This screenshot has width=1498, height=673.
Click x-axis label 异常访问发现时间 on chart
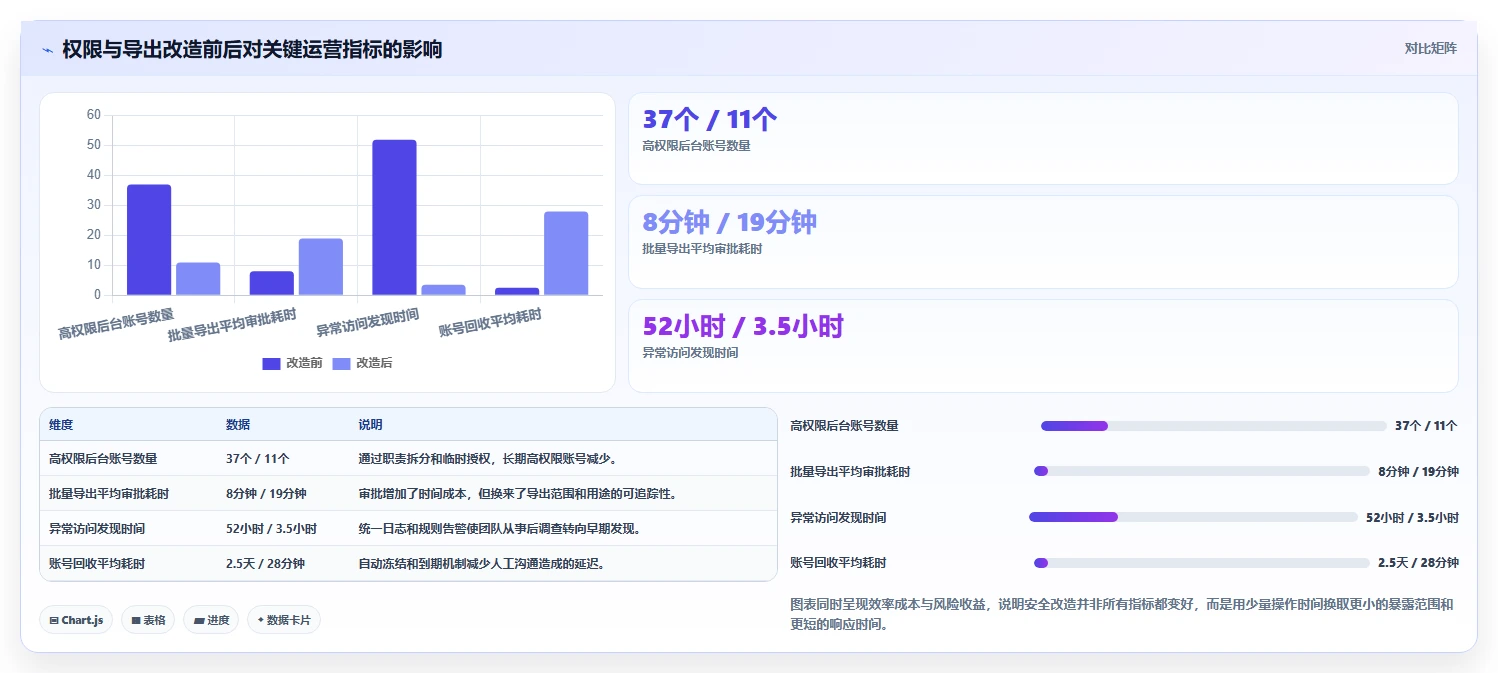click(368, 323)
